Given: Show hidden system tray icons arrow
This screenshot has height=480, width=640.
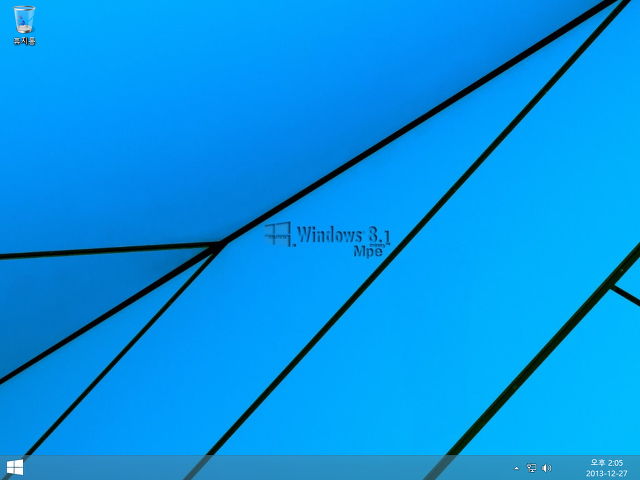Looking at the screenshot, I should [516, 468].
